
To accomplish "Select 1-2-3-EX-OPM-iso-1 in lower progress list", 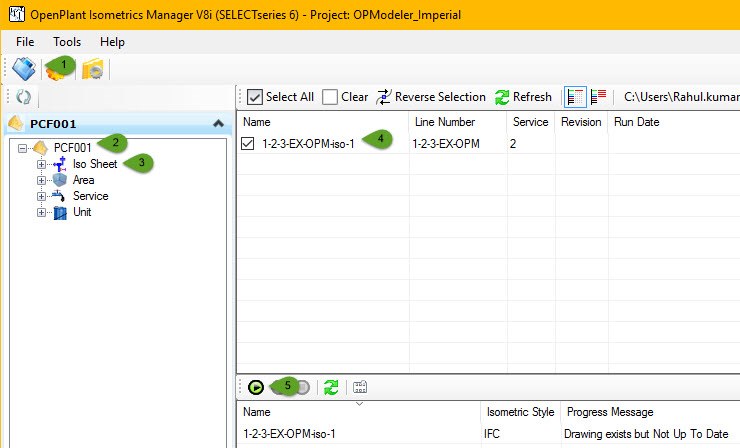I will [289, 434].
